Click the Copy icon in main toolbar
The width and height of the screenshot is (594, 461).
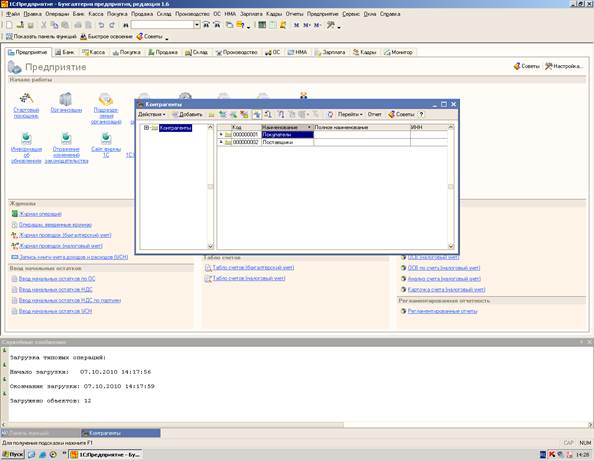click(x=55, y=25)
